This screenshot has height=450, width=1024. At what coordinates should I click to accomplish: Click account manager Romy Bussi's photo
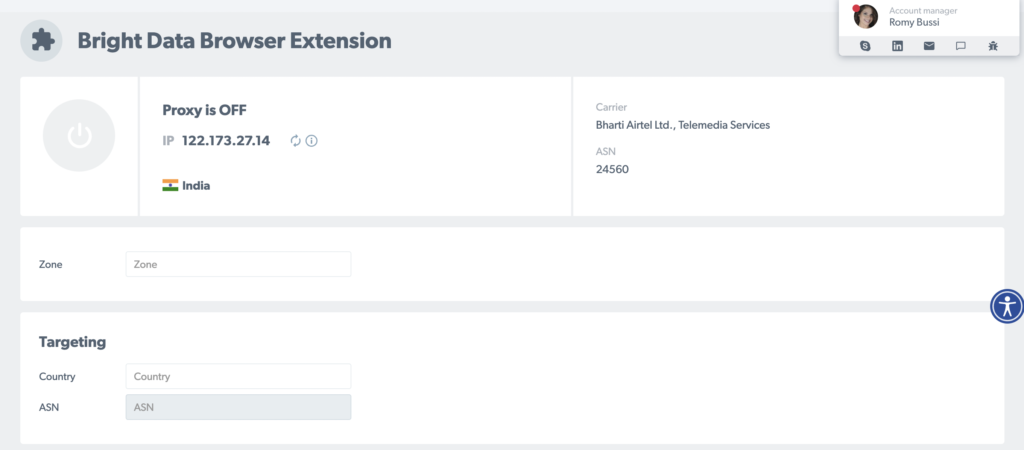click(x=866, y=16)
